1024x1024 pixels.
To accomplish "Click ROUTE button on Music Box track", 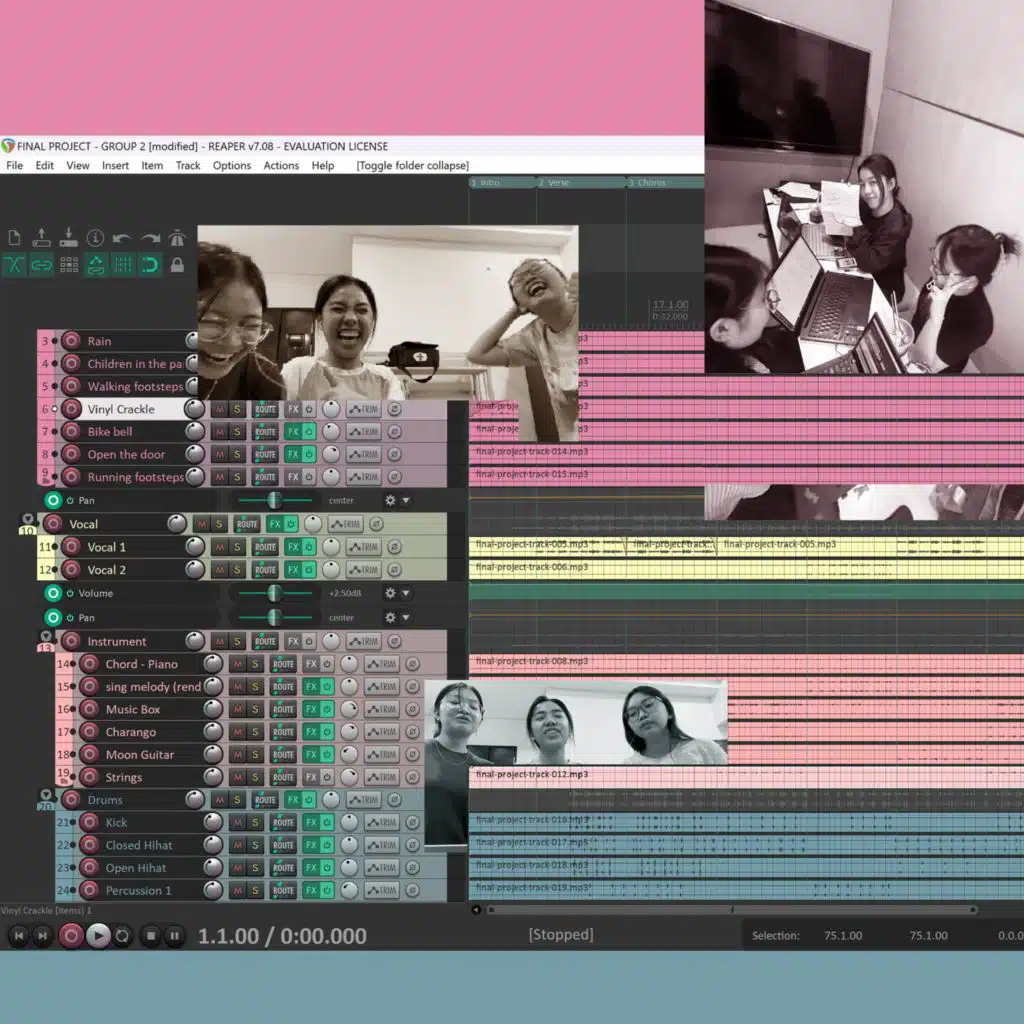I will point(283,710).
